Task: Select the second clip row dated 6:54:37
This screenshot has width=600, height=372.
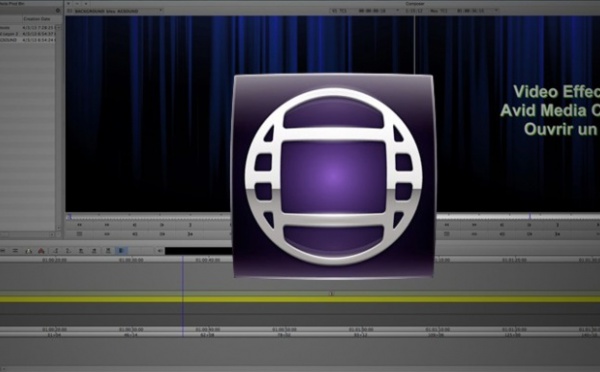Action: (28, 34)
